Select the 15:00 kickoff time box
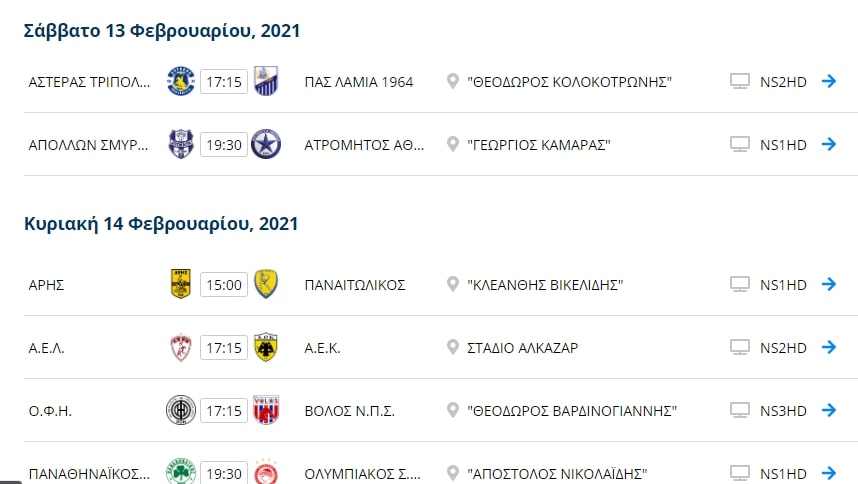This screenshot has height=484, width=858. (x=224, y=284)
